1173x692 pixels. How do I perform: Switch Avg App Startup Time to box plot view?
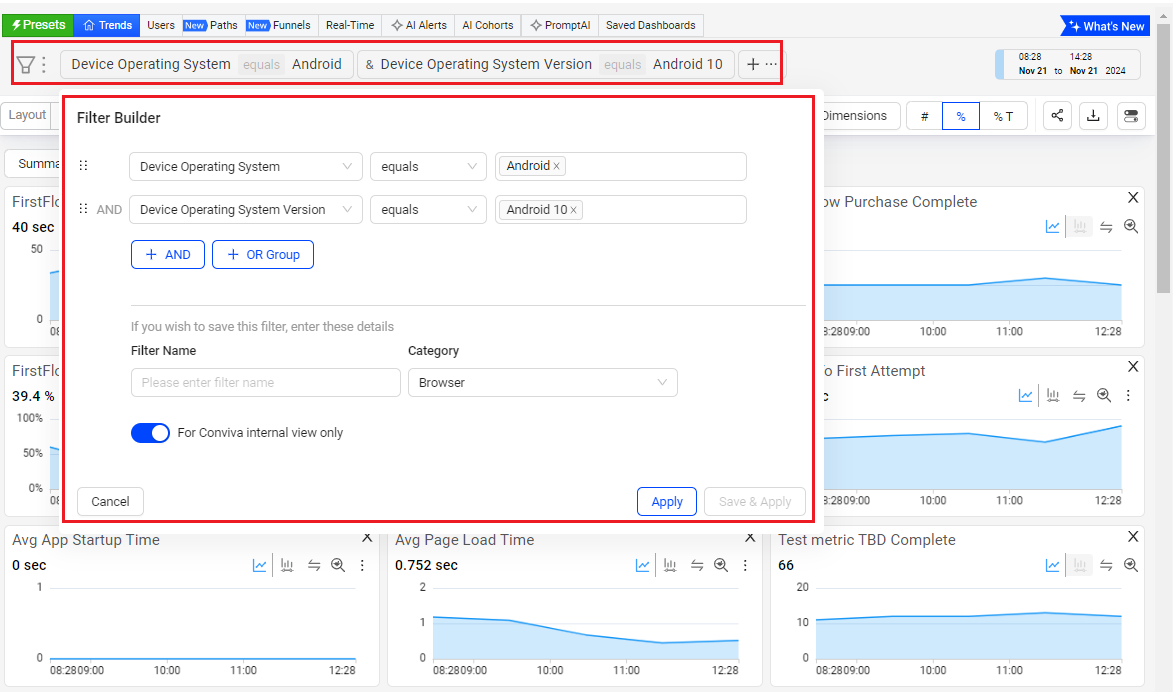[286, 565]
